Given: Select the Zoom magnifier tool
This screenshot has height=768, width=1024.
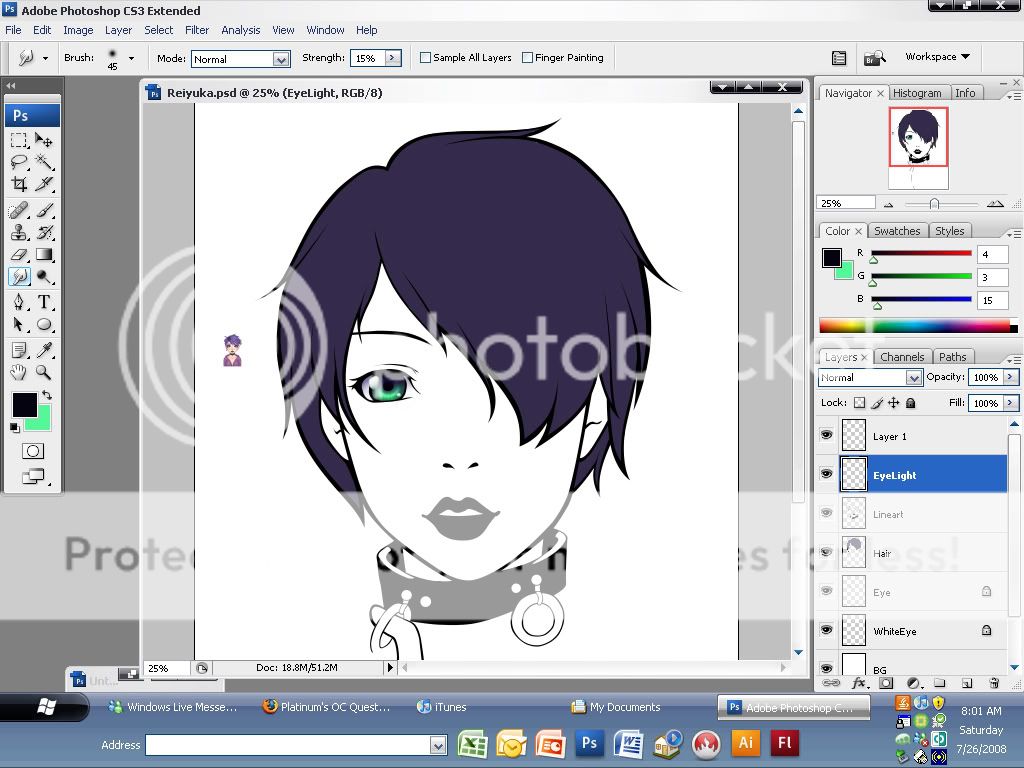Looking at the screenshot, I should click(44, 373).
